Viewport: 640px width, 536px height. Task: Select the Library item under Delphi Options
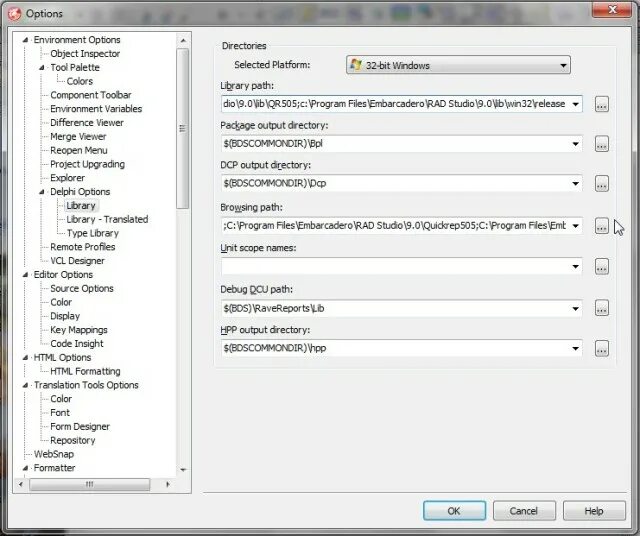coord(81,206)
